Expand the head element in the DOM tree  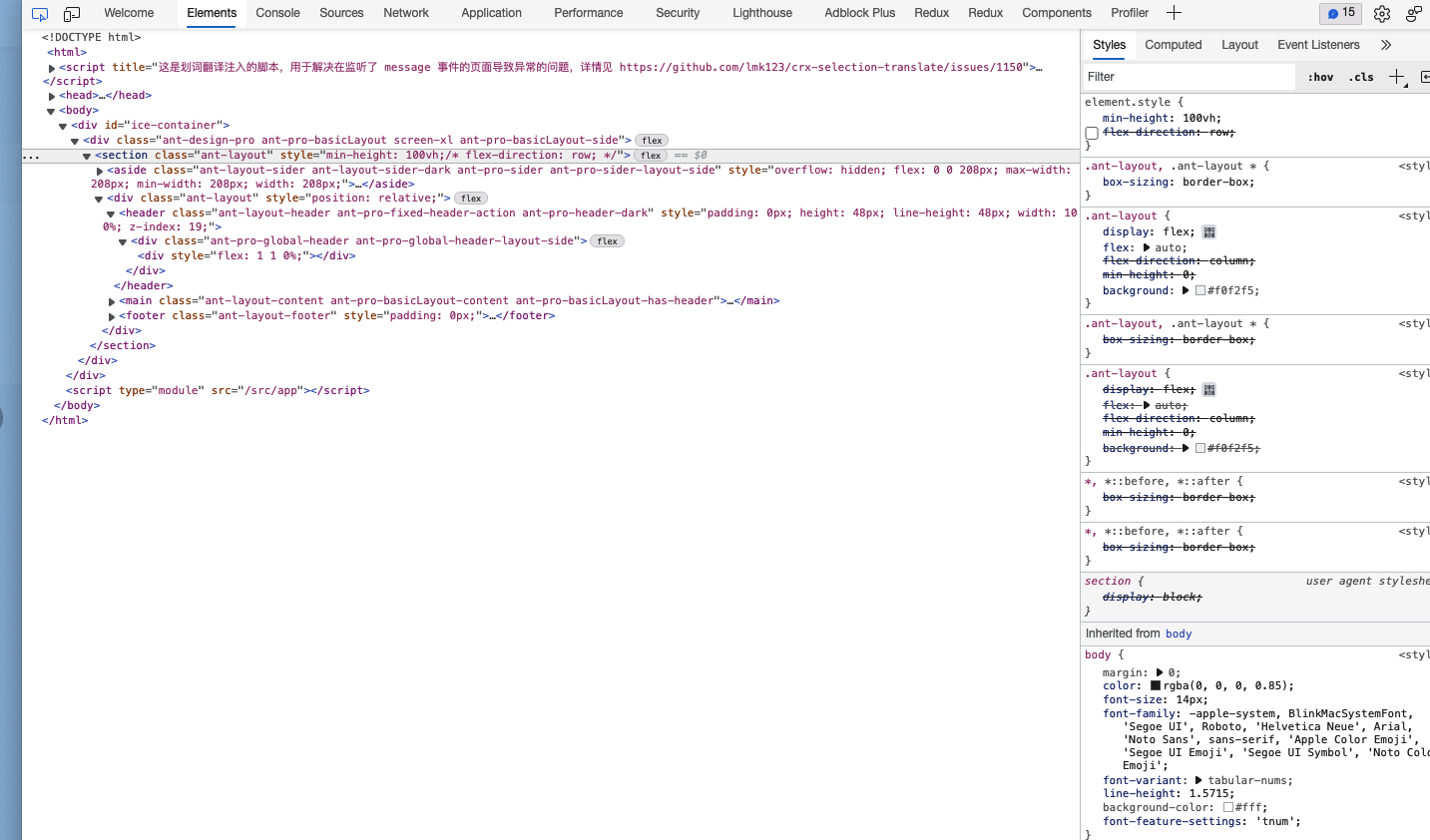coord(51,95)
